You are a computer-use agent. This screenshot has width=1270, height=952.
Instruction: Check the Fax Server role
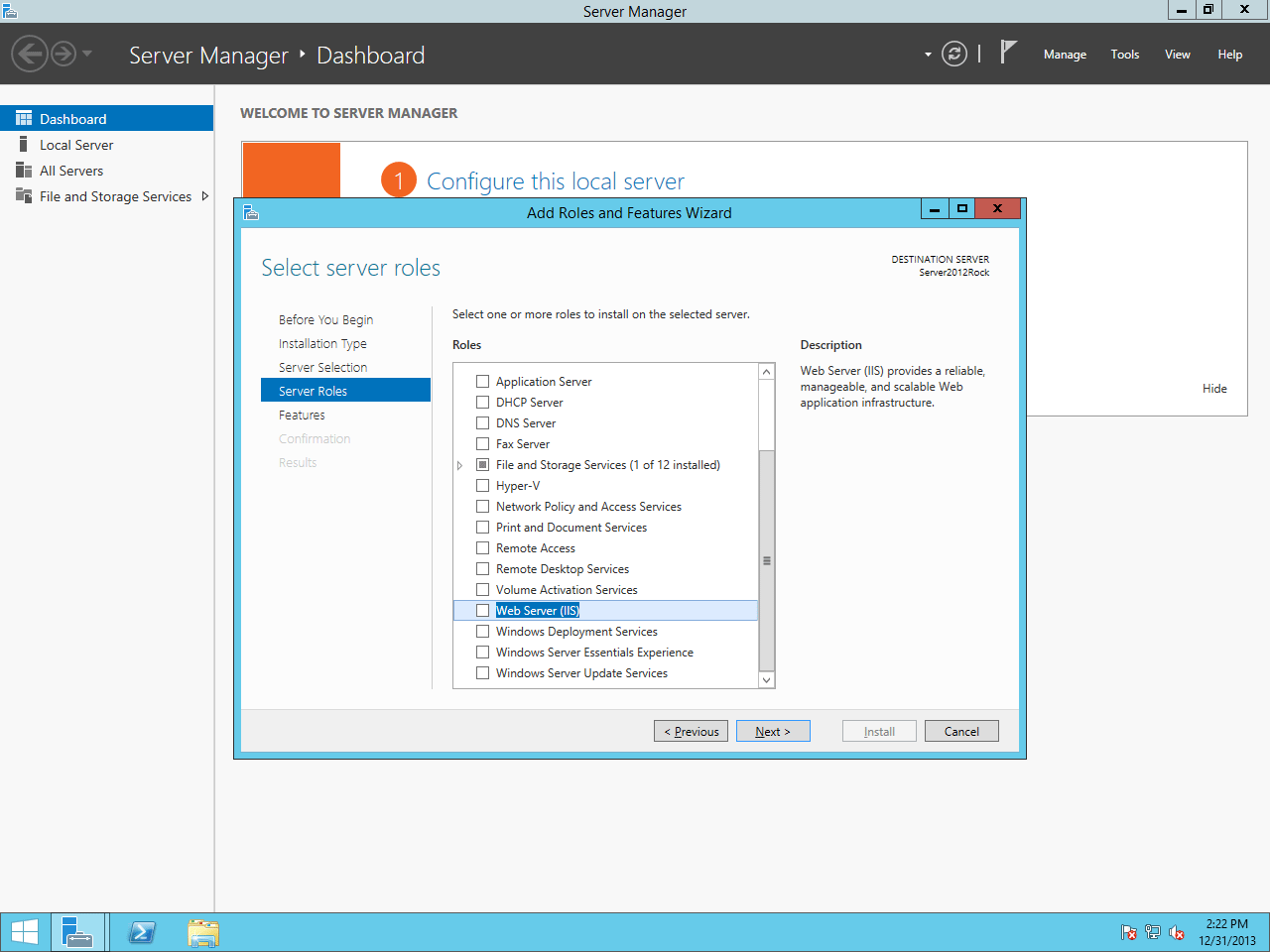(x=483, y=443)
